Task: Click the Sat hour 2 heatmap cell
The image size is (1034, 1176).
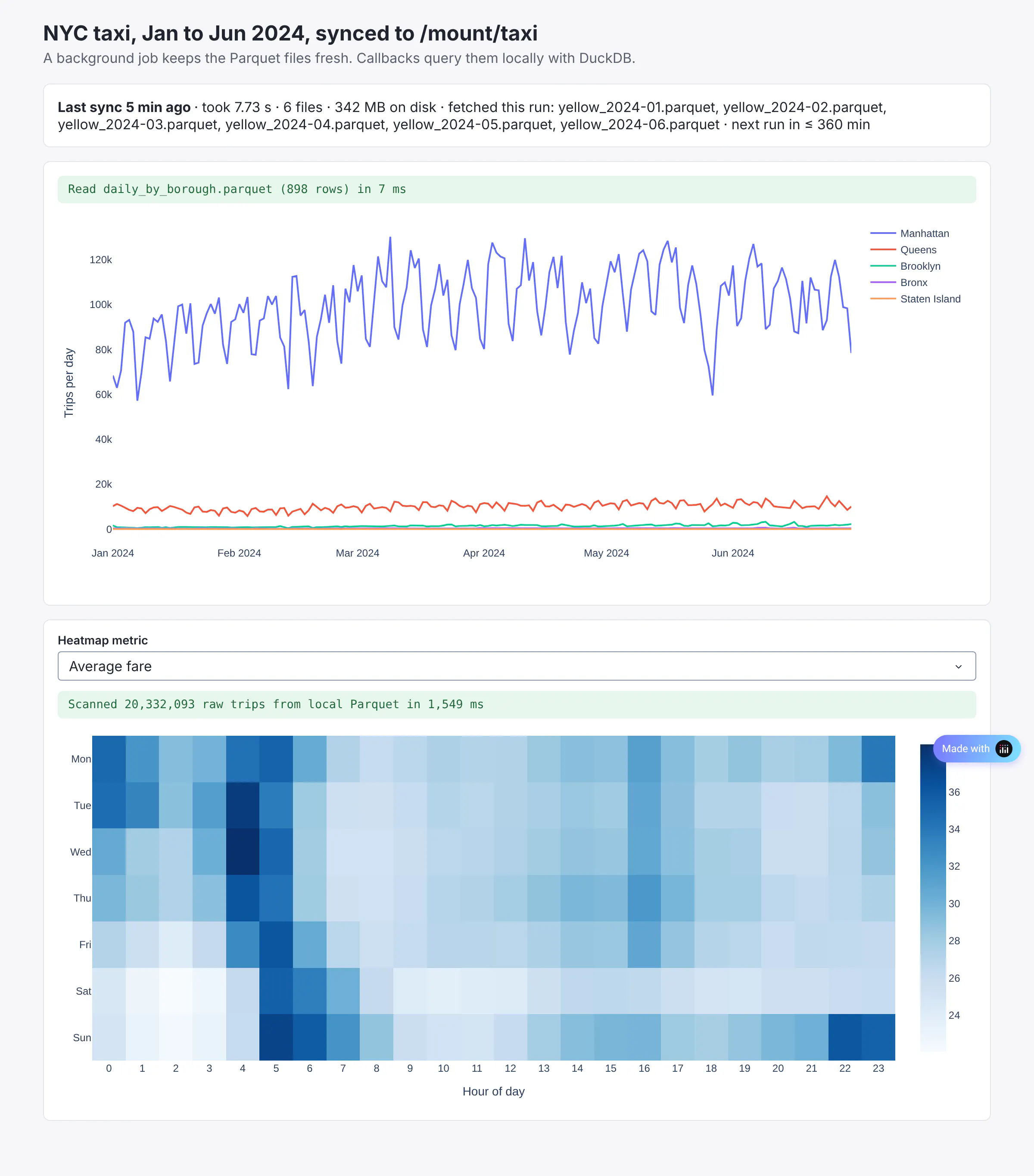Action: pyautogui.click(x=175, y=991)
